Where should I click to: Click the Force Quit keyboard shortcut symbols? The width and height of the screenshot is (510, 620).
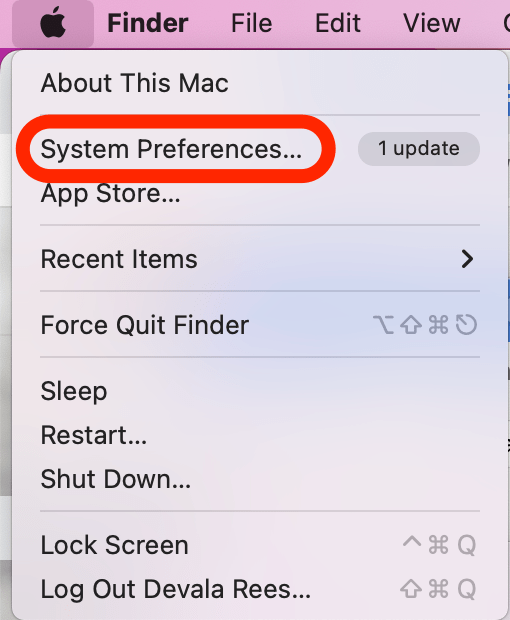point(425,325)
